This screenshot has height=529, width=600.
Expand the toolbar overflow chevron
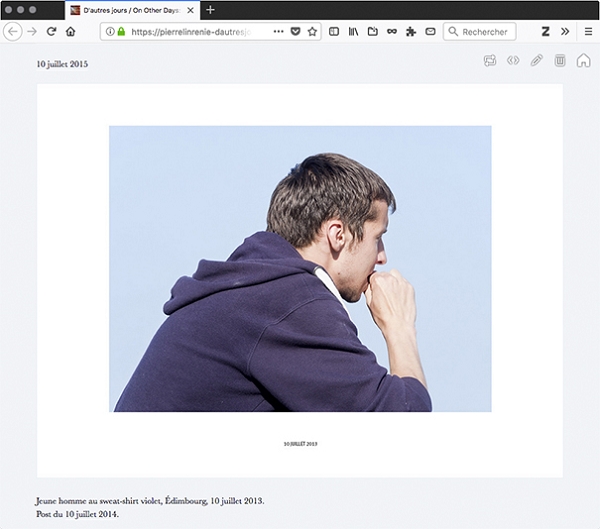coord(565,32)
